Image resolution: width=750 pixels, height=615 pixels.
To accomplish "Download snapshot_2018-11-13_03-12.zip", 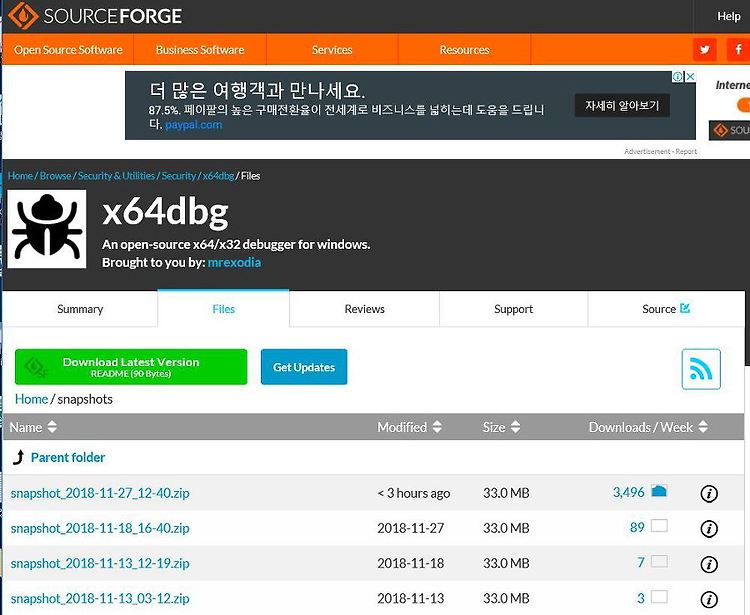I will [x=100, y=599].
